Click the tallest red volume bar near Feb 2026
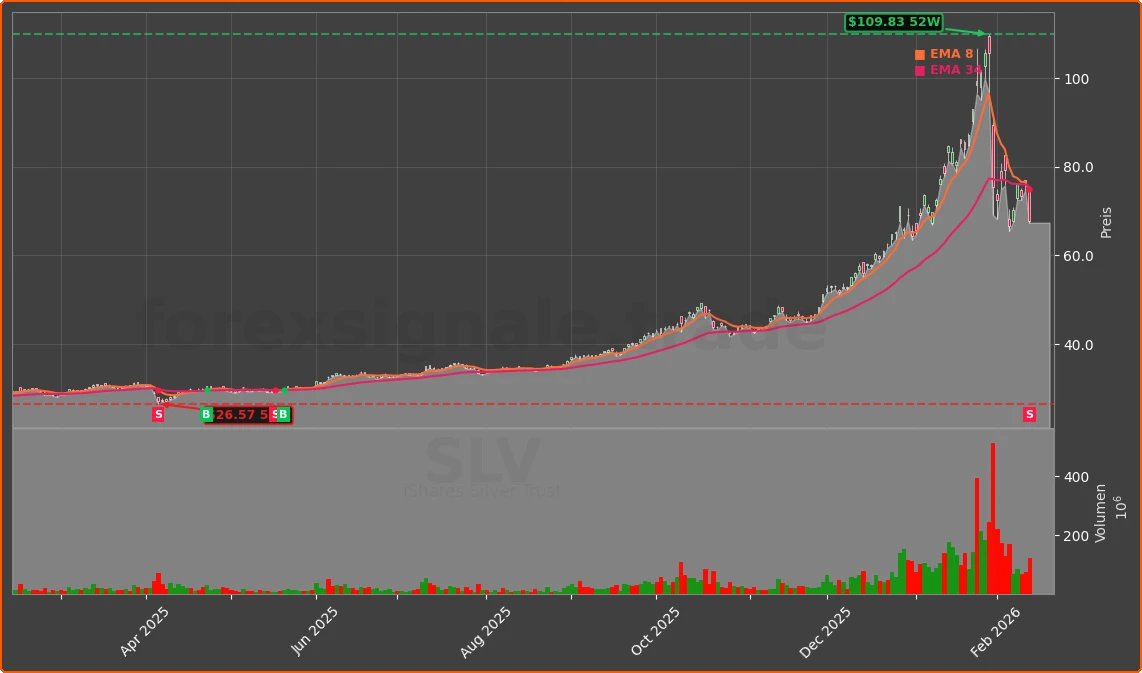Image resolution: width=1142 pixels, height=673 pixels. point(991,520)
